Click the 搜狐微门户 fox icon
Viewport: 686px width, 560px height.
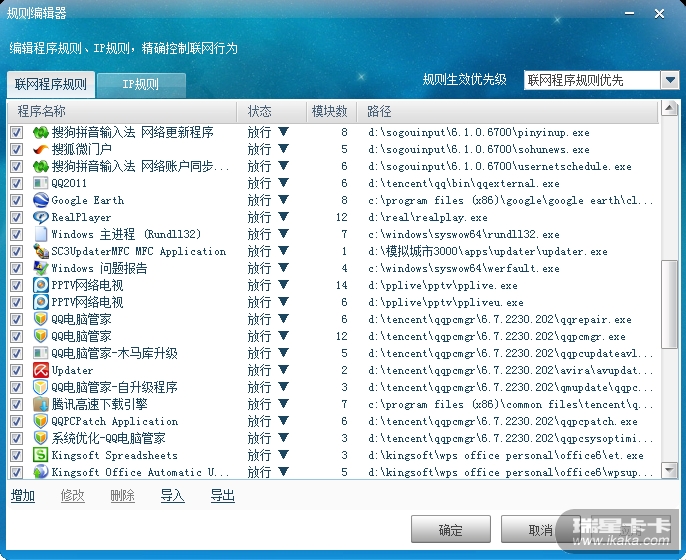41,149
